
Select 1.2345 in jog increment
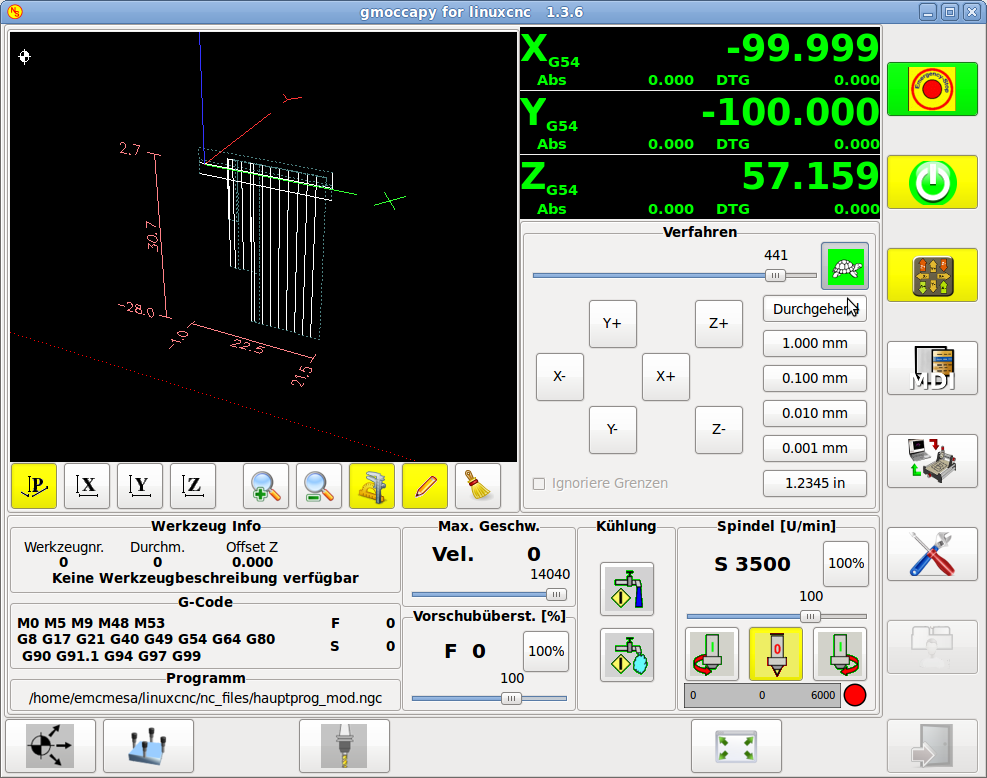pyautogui.click(x=815, y=483)
